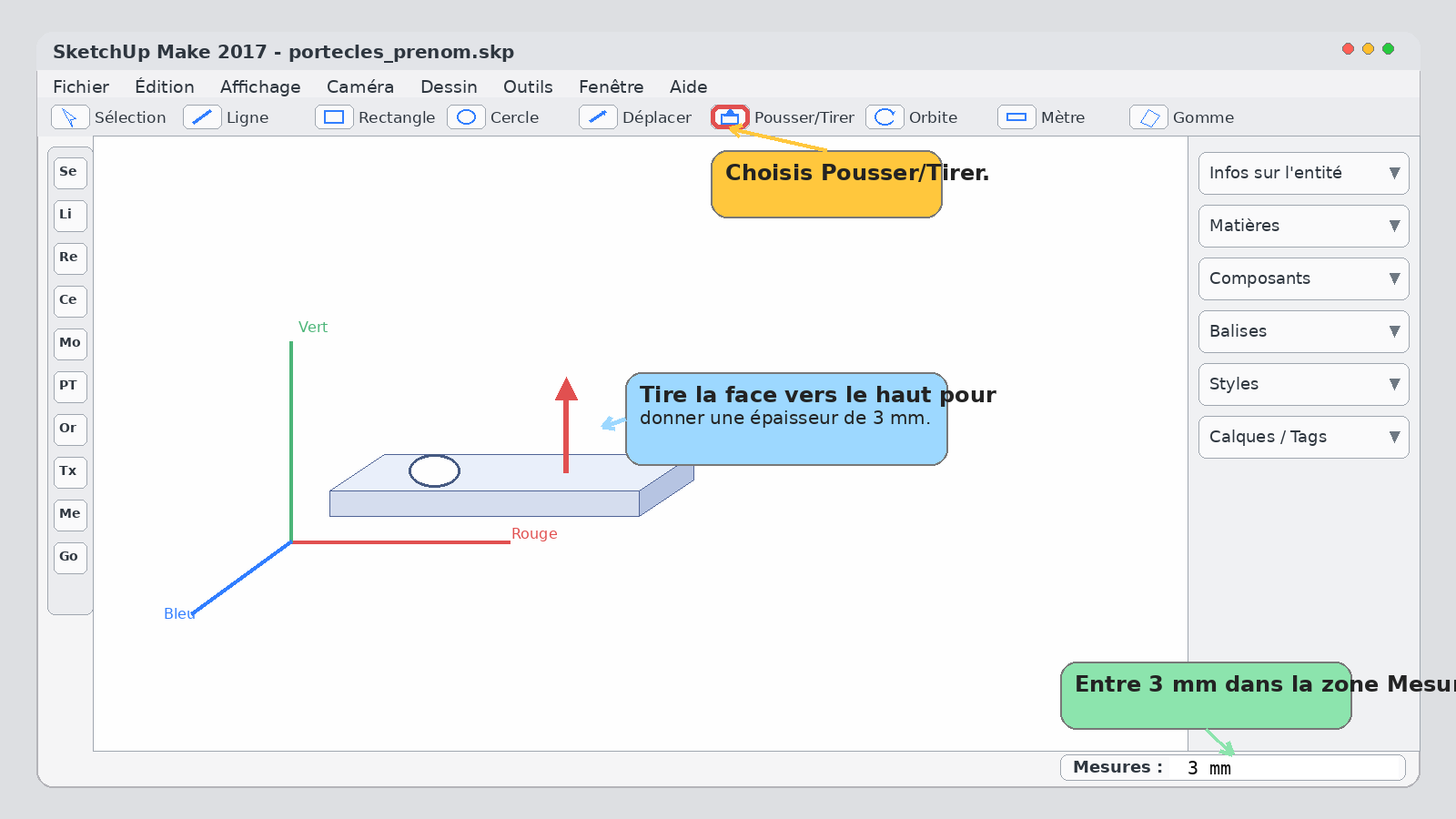This screenshot has width=1456, height=819.
Task: Click the Mo button in left sidebar
Action: pyautogui.click(x=70, y=344)
